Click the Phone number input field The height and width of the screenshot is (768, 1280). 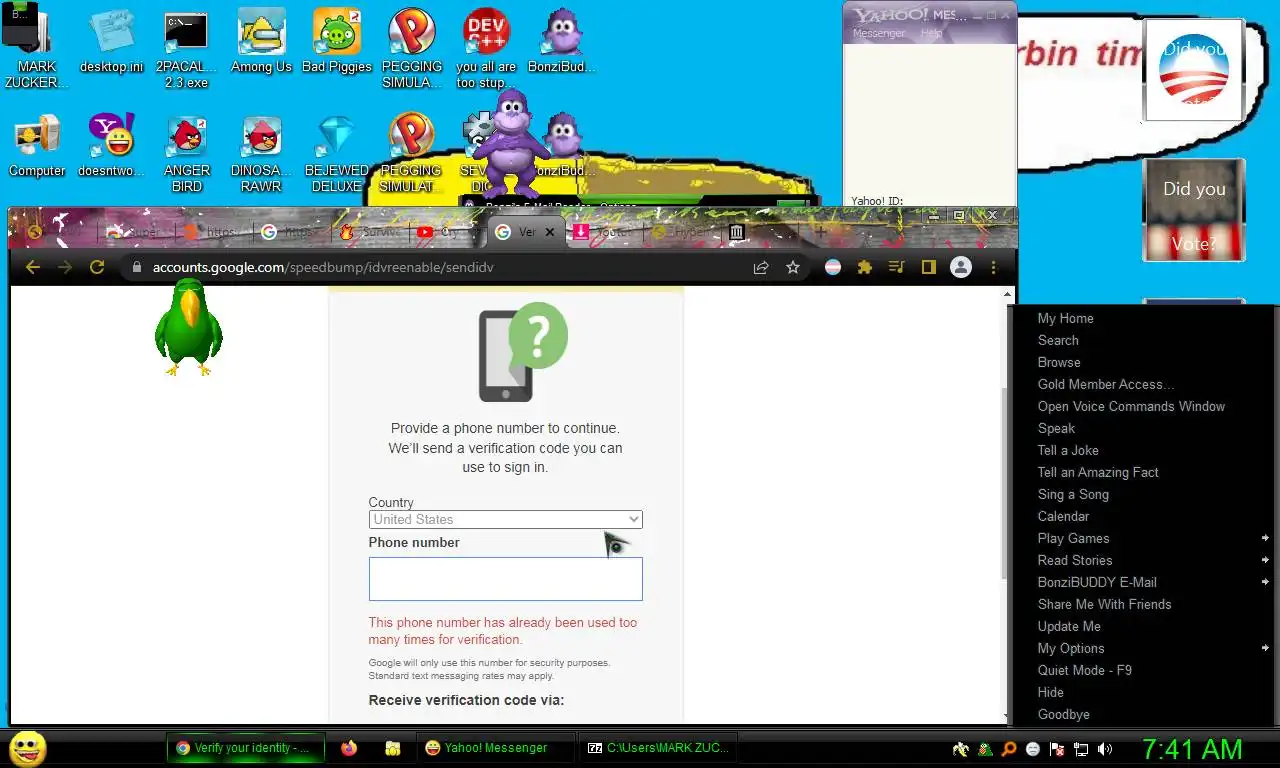click(505, 579)
